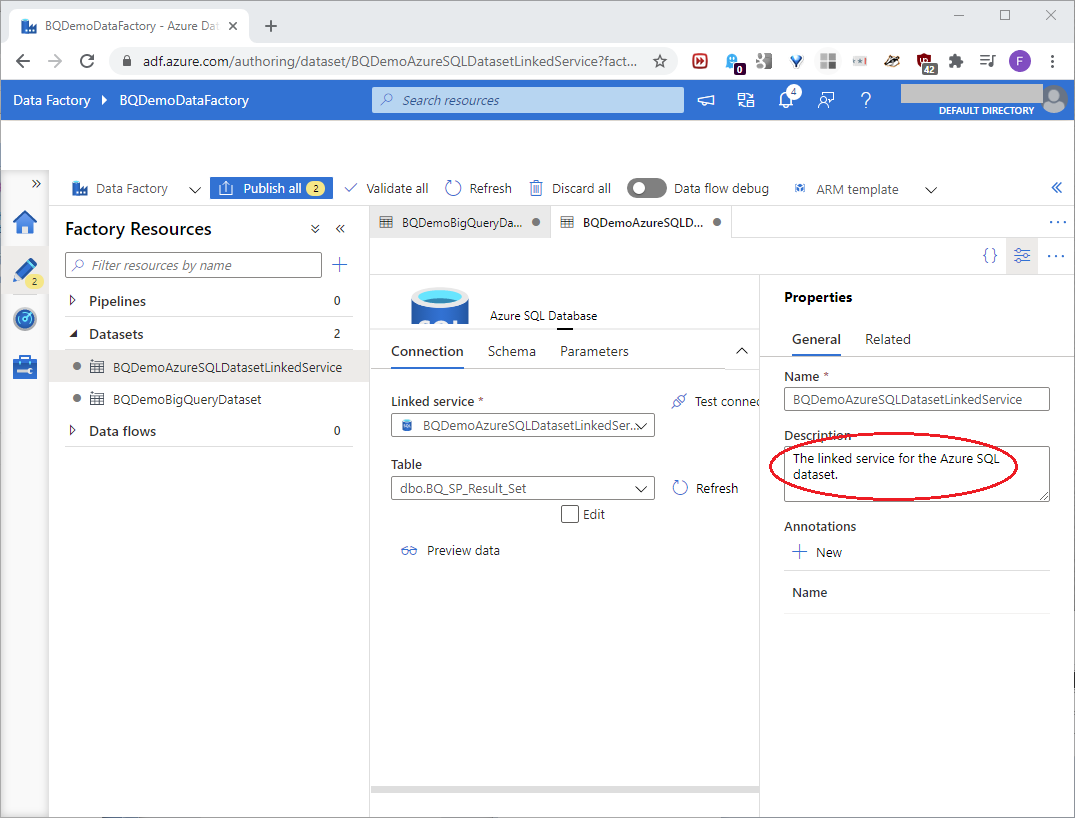1075x818 pixels.
Task: Open the Linked service dropdown
Action: point(522,426)
